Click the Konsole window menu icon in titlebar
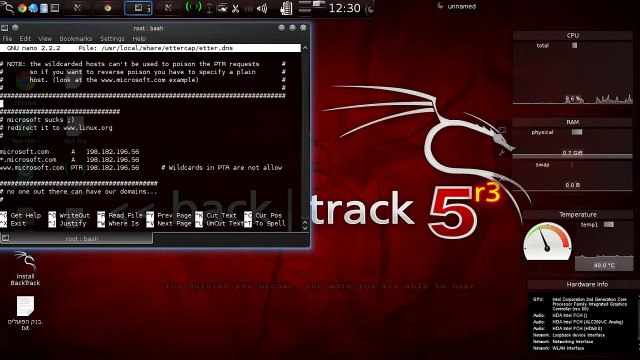Image resolution: width=640 pixels, height=360 pixels. tap(4, 28)
